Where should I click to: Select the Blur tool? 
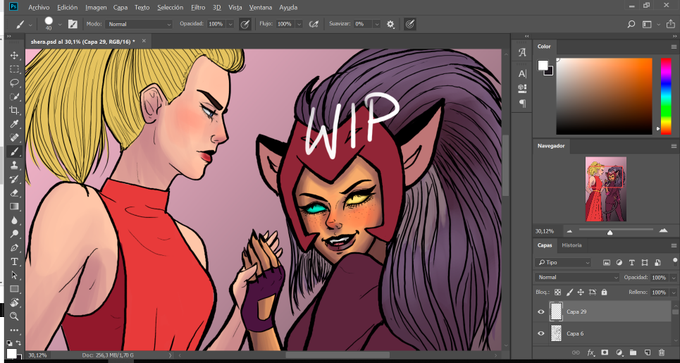14,220
